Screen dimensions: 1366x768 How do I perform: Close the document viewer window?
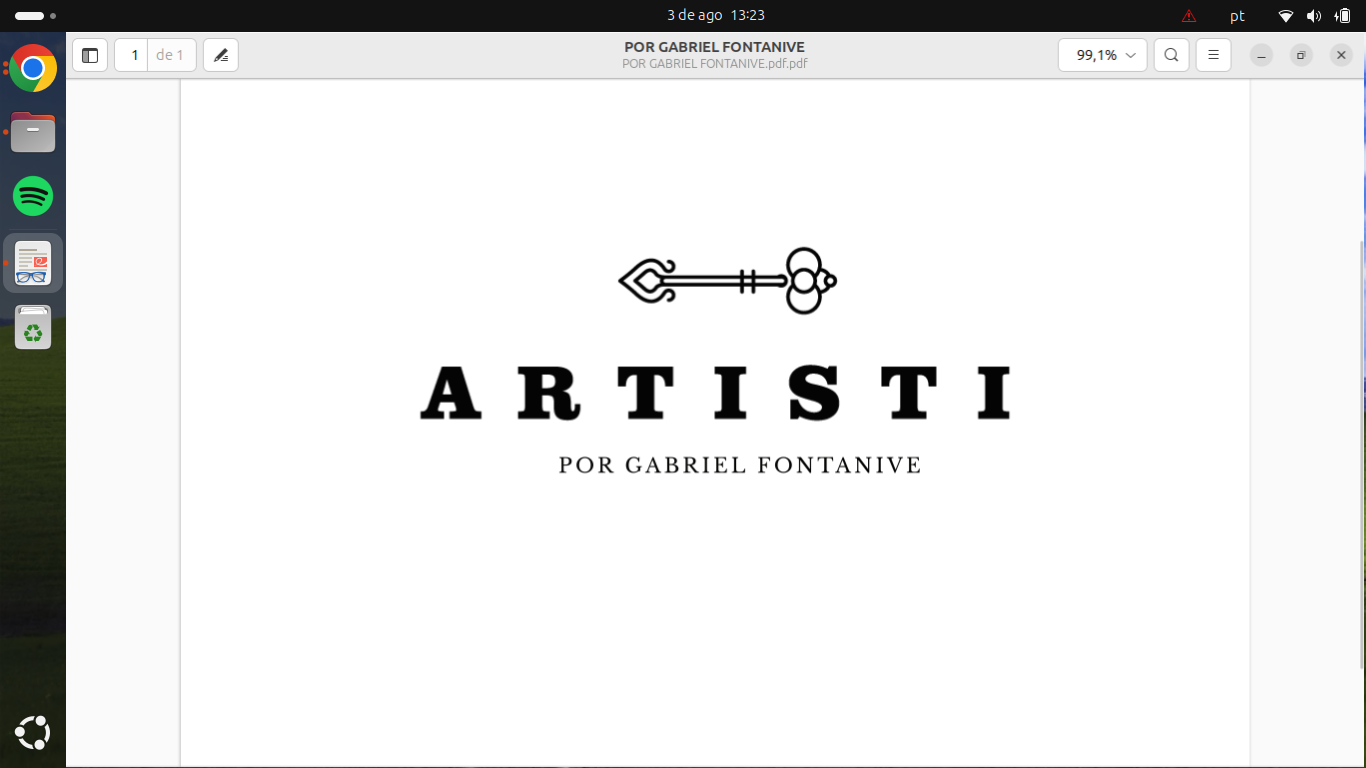pyautogui.click(x=1341, y=55)
